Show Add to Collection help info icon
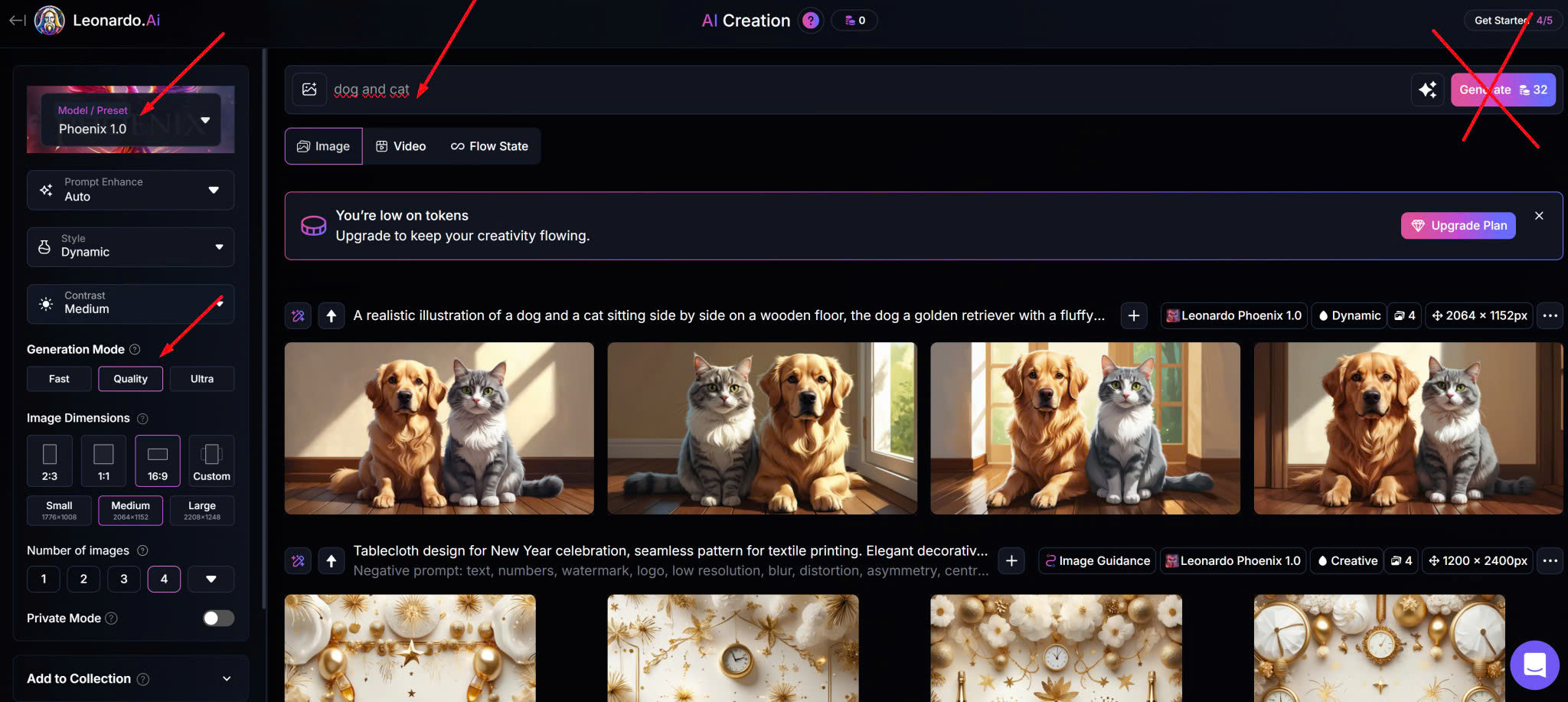The height and width of the screenshot is (702, 1568). click(143, 679)
